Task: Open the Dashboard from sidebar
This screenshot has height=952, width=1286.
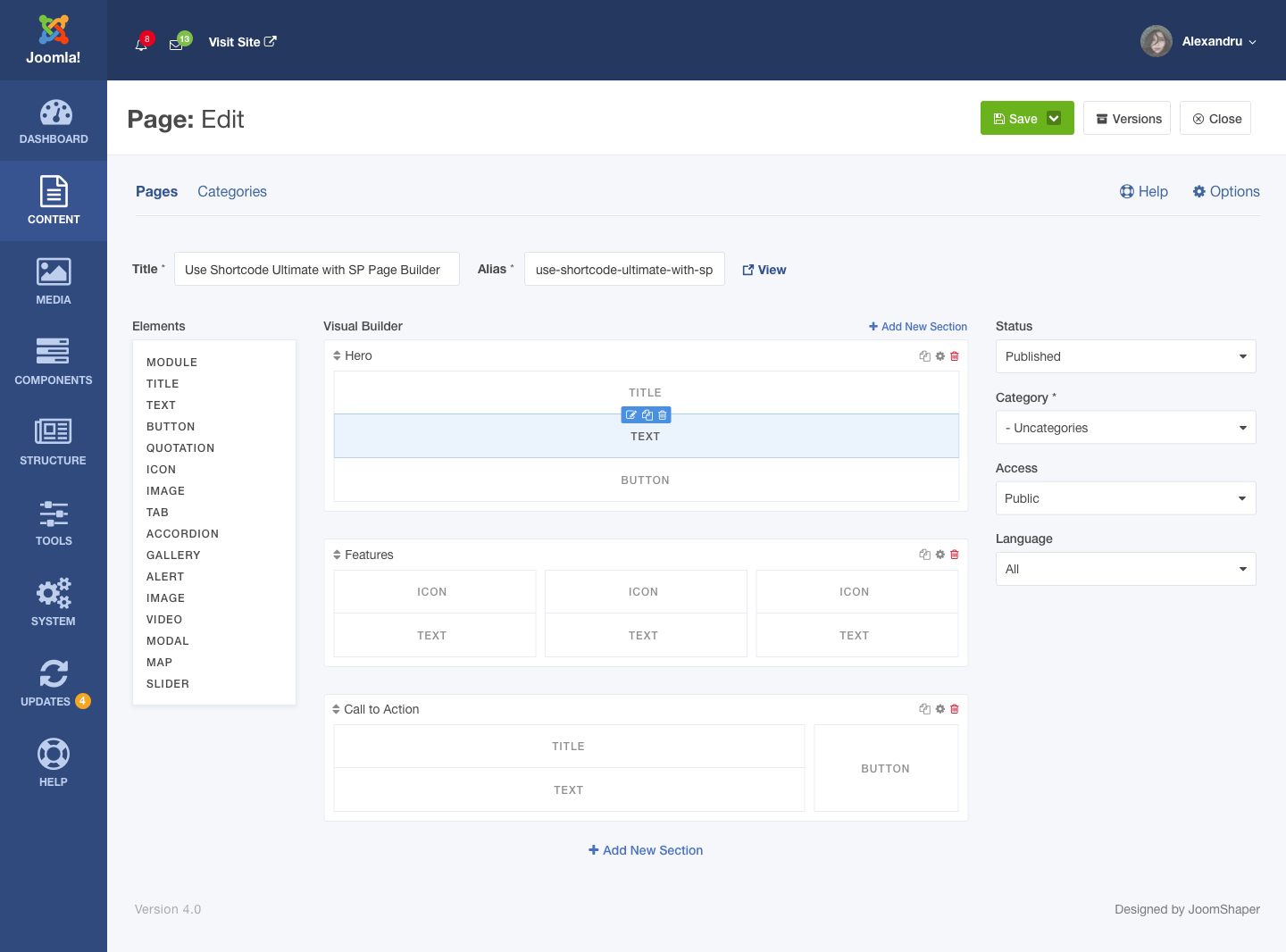Action: (54, 121)
